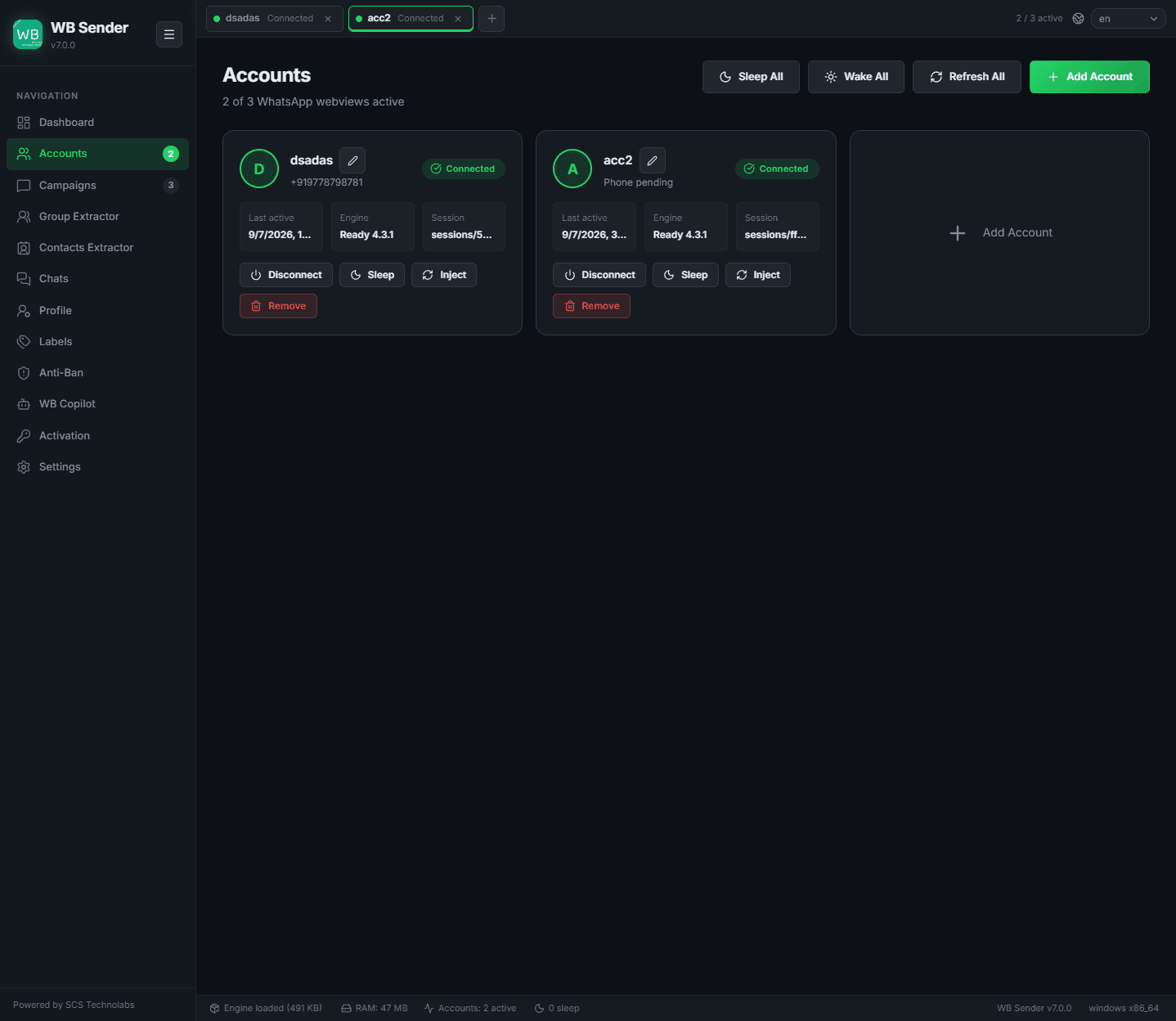1176x1021 pixels.
Task: Remove the dsadas account
Action: (278, 306)
